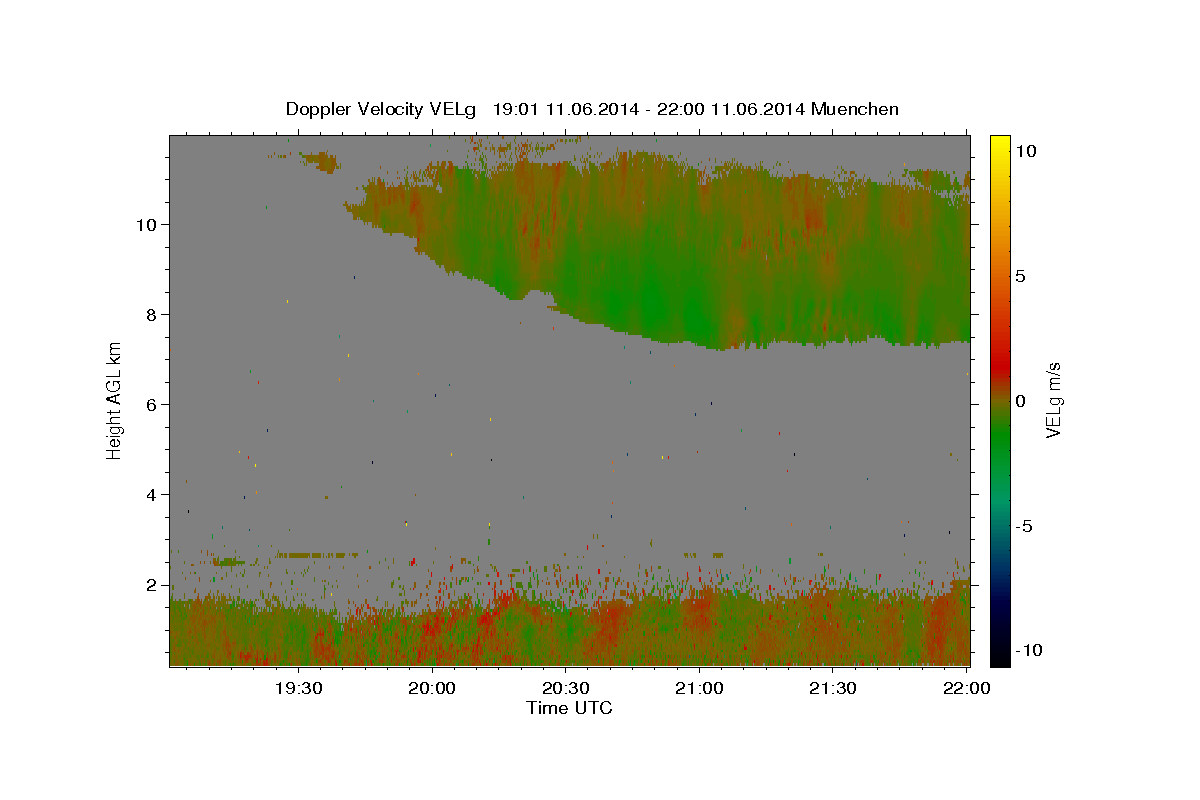1200x800 pixels.
Task: Click the height axis label 2
Action: (154, 584)
